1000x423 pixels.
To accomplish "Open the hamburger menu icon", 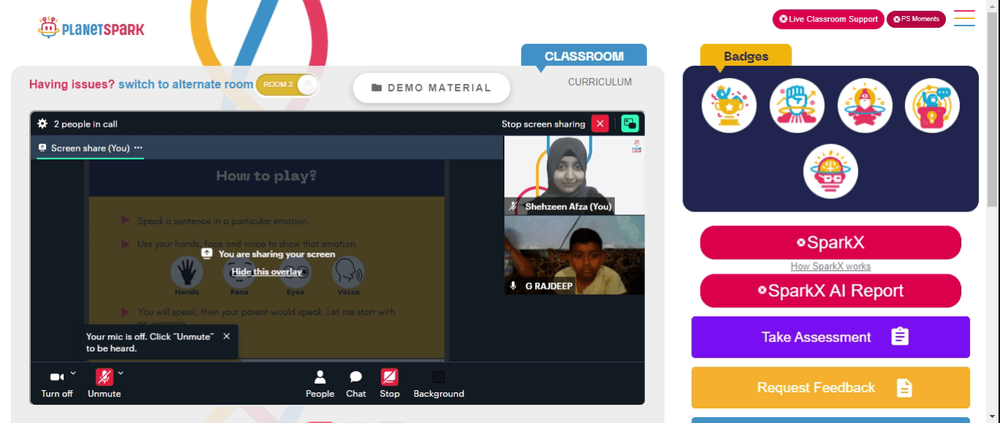I will [x=964, y=18].
